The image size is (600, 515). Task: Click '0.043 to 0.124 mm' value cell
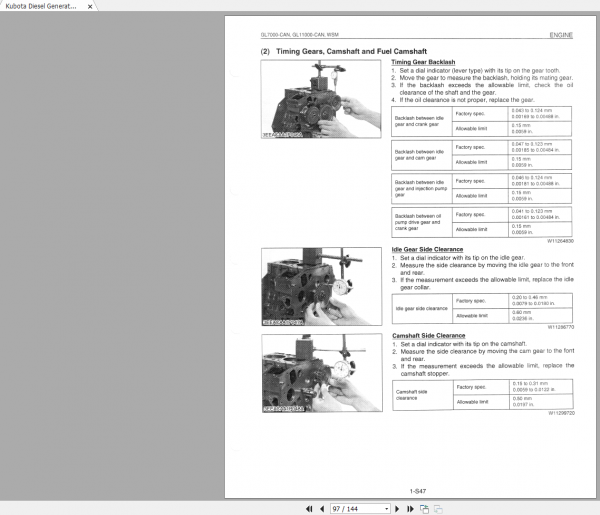pyautogui.click(x=540, y=114)
